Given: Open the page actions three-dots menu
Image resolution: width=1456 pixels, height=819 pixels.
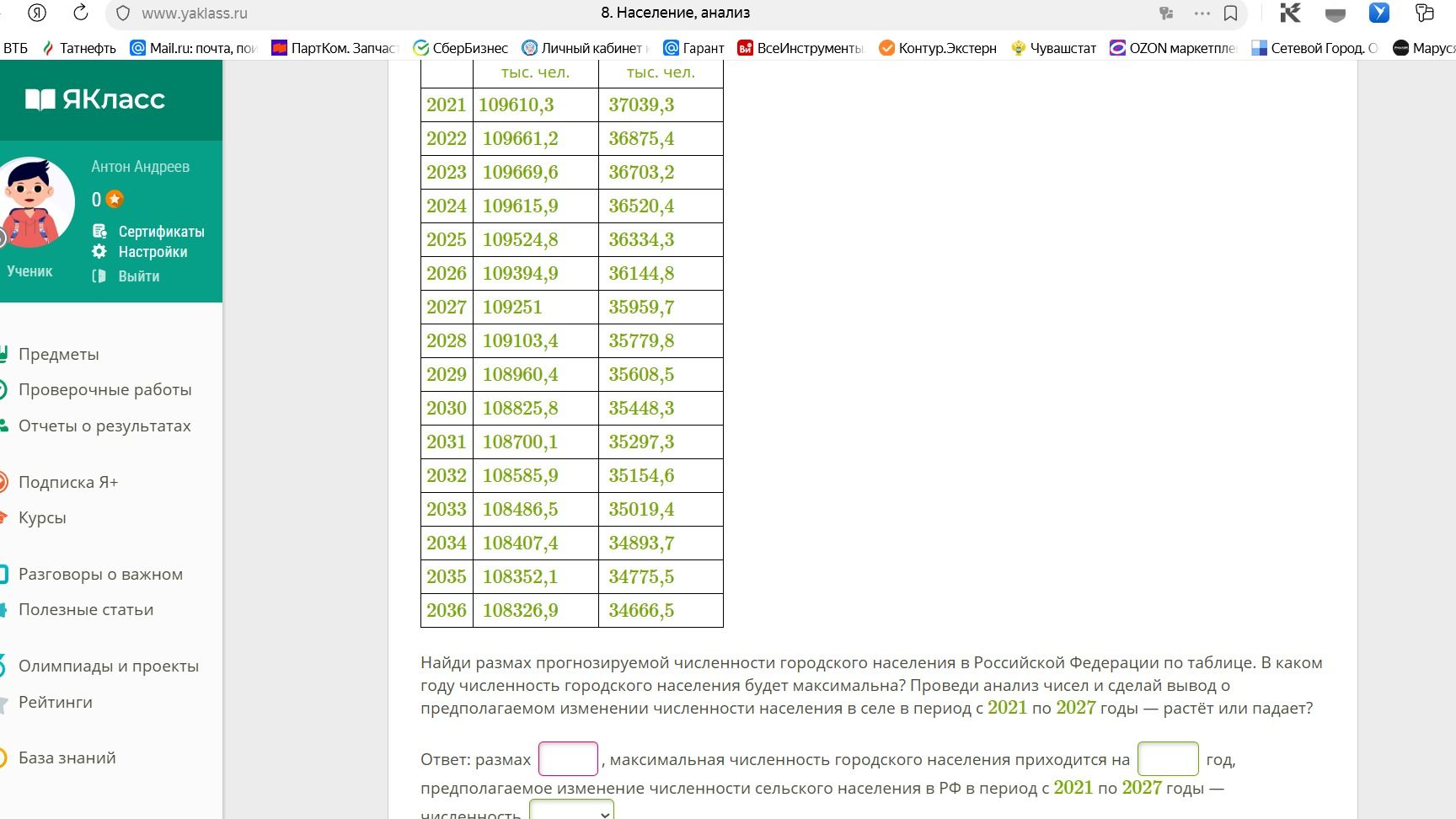Looking at the screenshot, I should coord(1202,13).
